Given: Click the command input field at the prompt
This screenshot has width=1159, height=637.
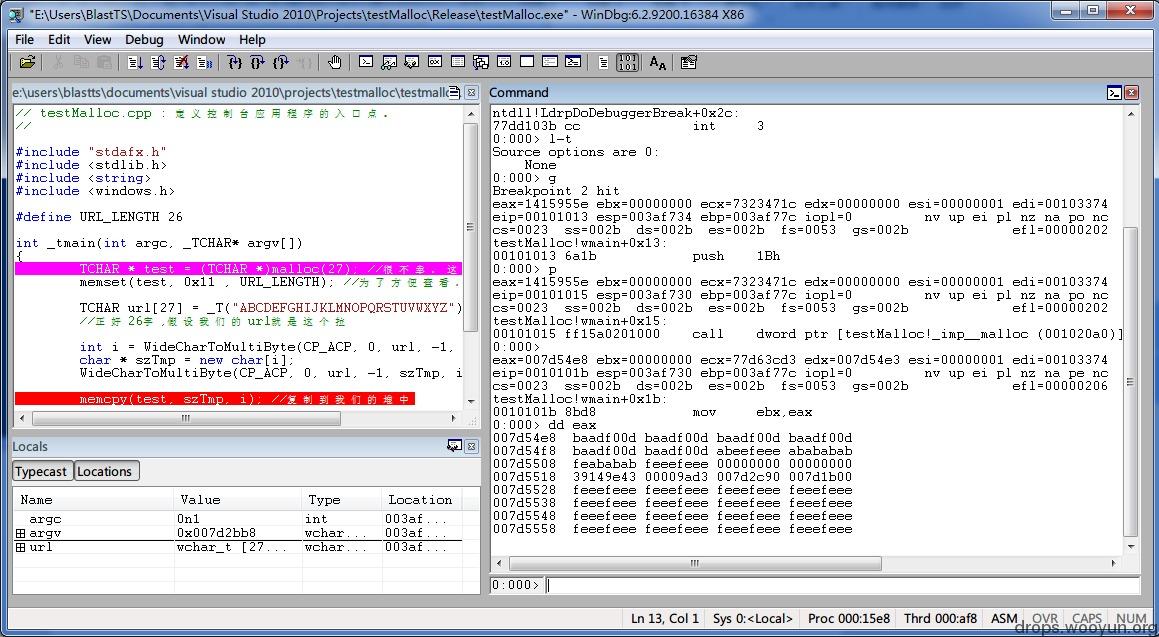Looking at the screenshot, I should (x=840, y=585).
